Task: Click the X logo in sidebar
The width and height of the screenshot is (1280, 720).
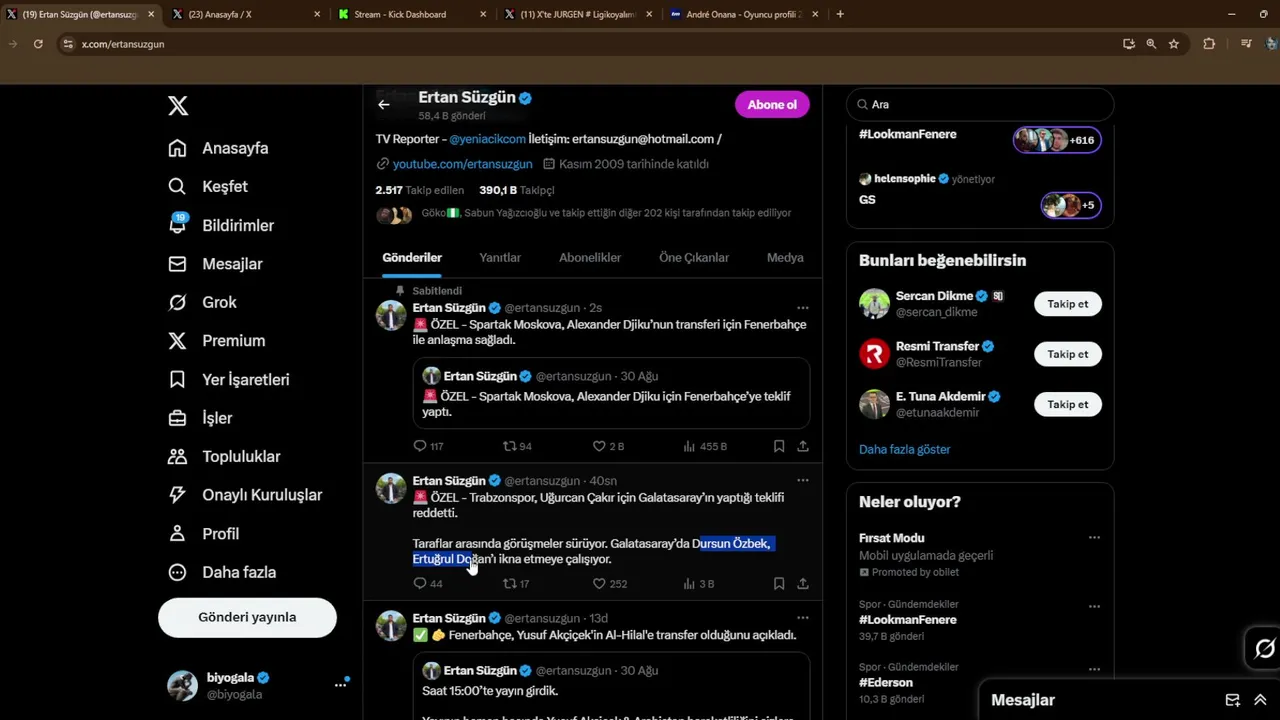Action: point(178,106)
